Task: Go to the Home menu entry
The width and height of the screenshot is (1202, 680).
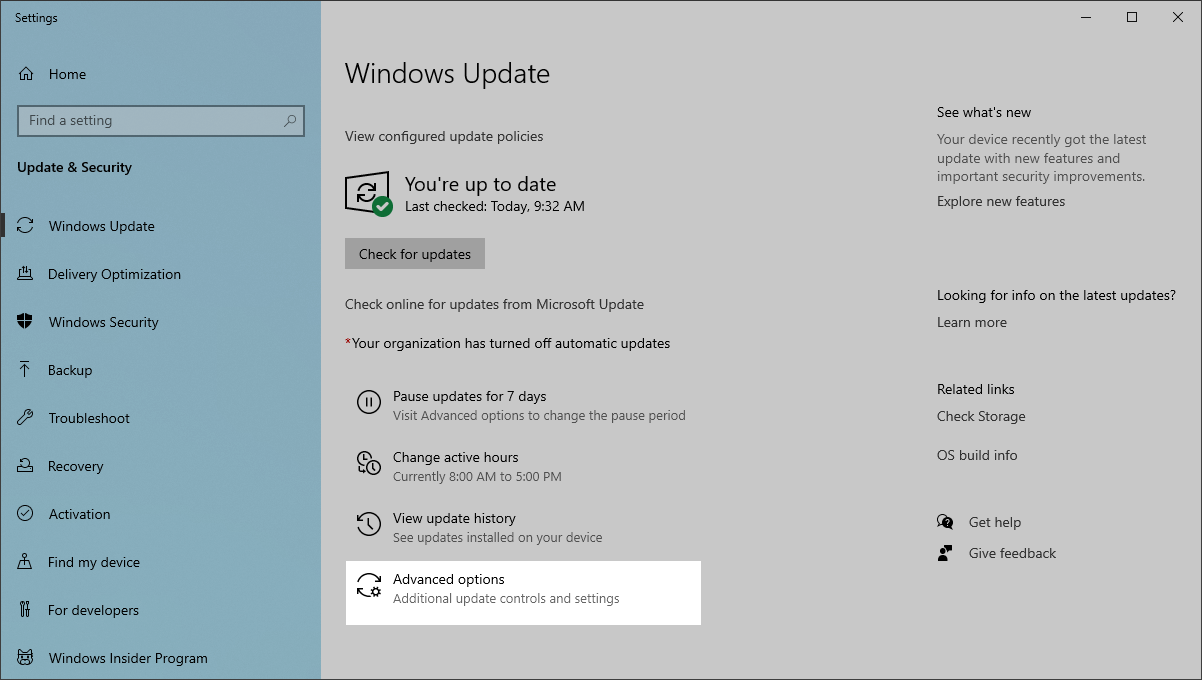Action: tap(67, 73)
